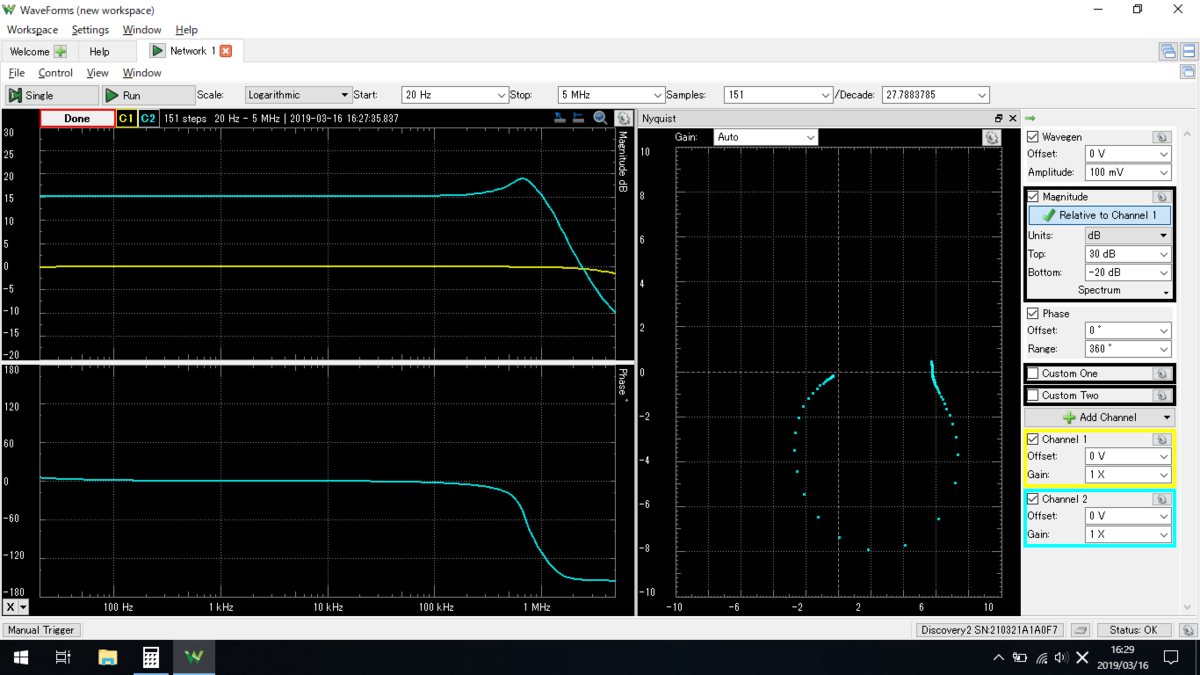Open Magnitude options gear
1200x675 pixels.
click(1161, 197)
